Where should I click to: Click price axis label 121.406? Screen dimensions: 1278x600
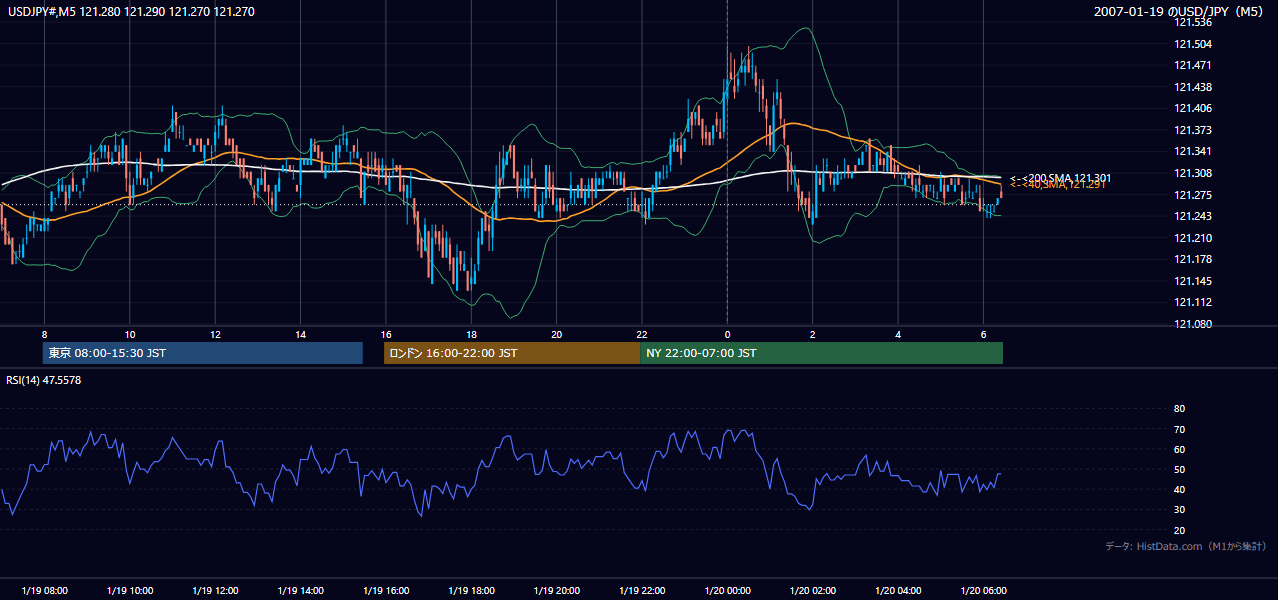[1194, 108]
